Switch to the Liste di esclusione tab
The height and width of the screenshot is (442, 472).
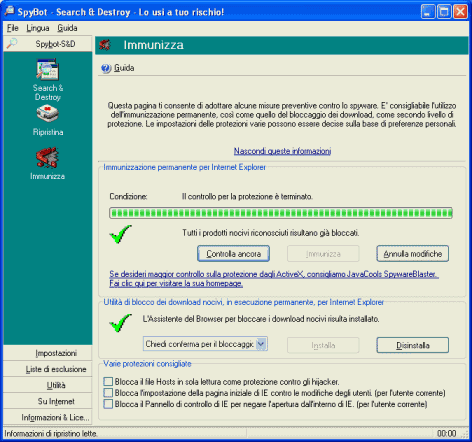point(48,369)
